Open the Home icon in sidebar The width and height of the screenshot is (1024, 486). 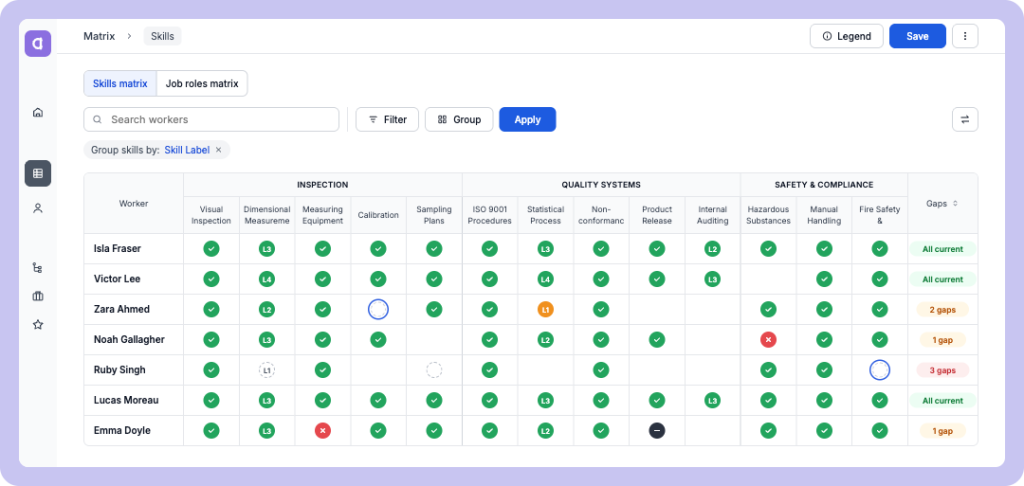tap(38, 112)
